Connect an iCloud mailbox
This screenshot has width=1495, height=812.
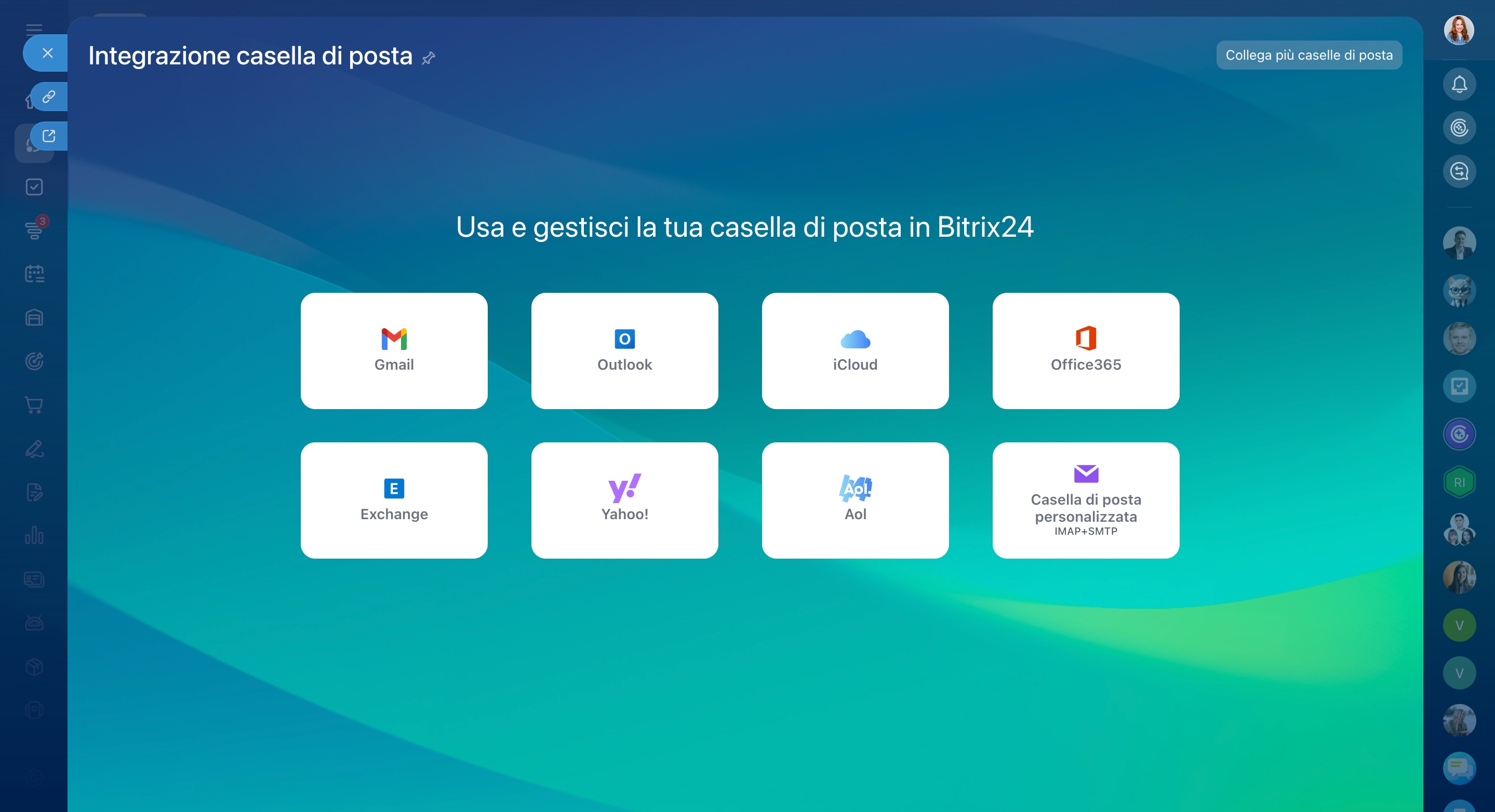point(855,350)
